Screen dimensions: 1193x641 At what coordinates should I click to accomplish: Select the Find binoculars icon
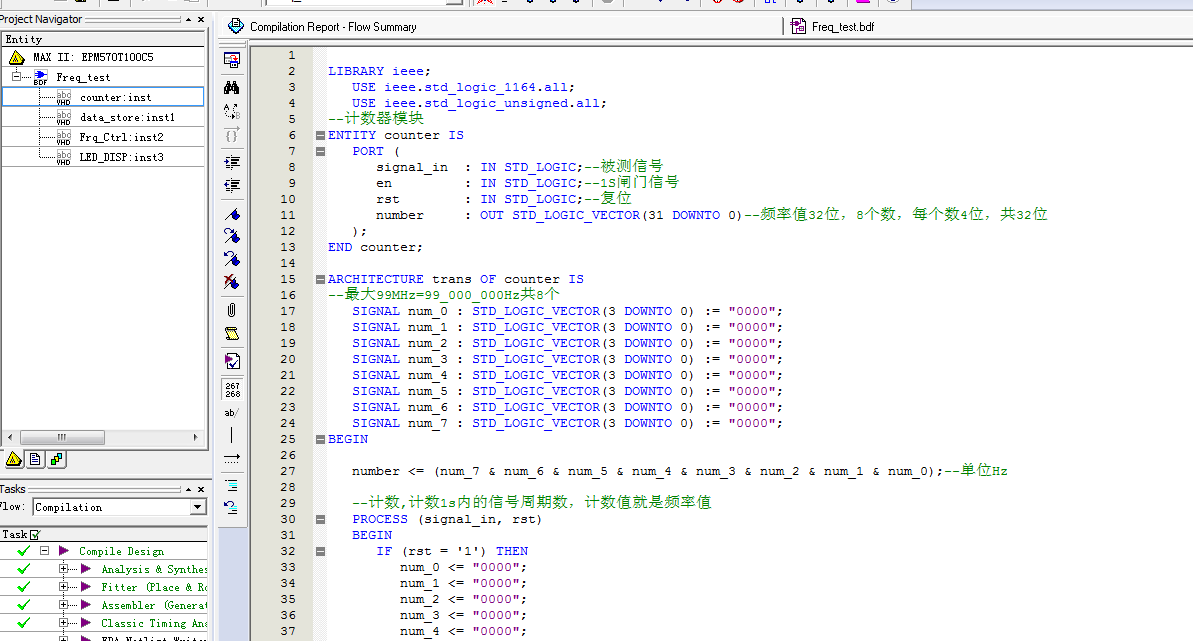(x=232, y=88)
